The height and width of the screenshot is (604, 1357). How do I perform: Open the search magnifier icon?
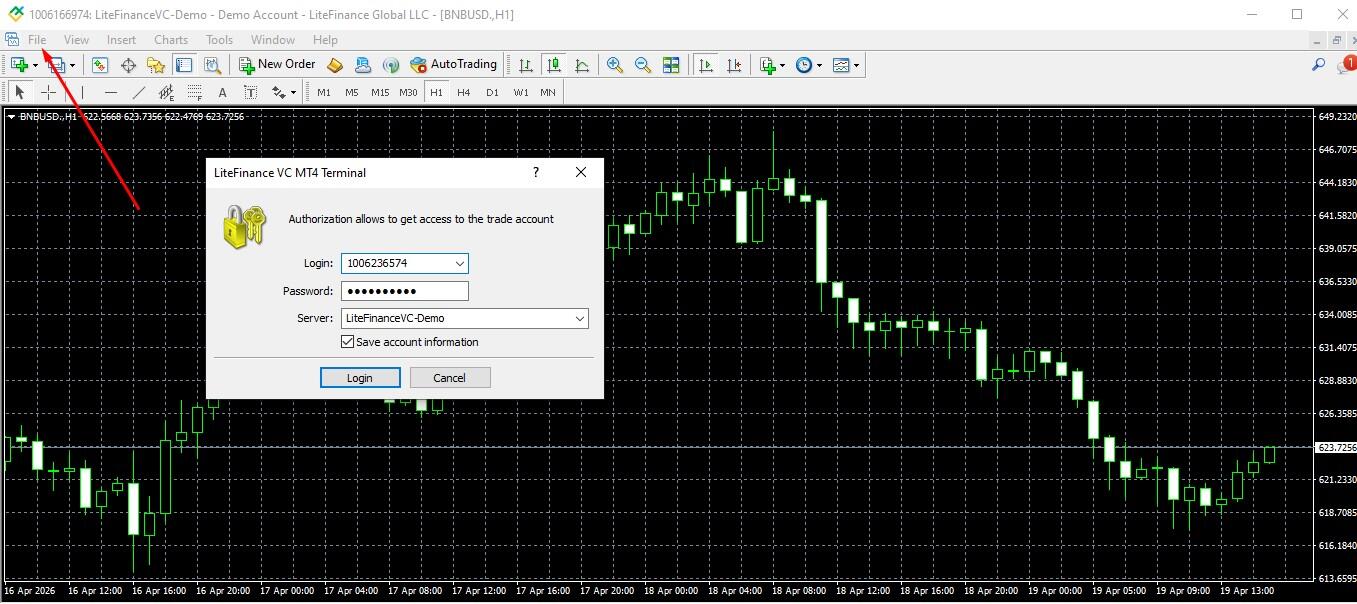pyautogui.click(x=1318, y=65)
